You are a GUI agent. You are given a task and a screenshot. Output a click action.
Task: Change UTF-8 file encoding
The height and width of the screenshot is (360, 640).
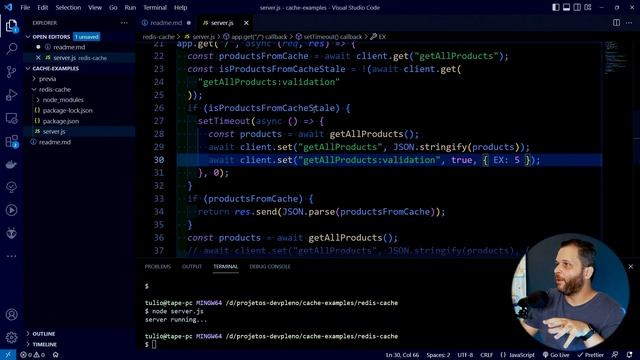tap(465, 355)
